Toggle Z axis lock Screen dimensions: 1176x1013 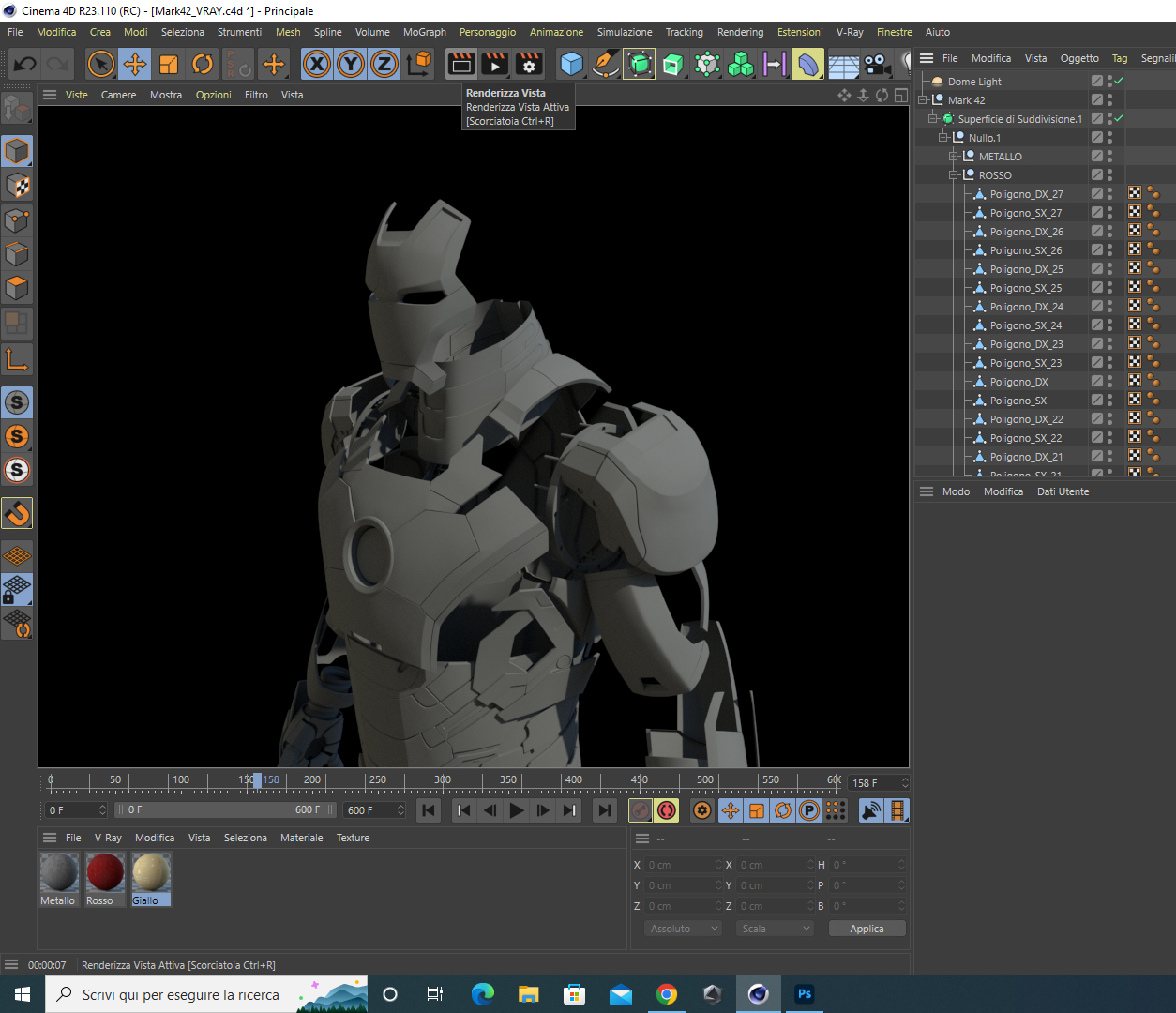(x=384, y=64)
